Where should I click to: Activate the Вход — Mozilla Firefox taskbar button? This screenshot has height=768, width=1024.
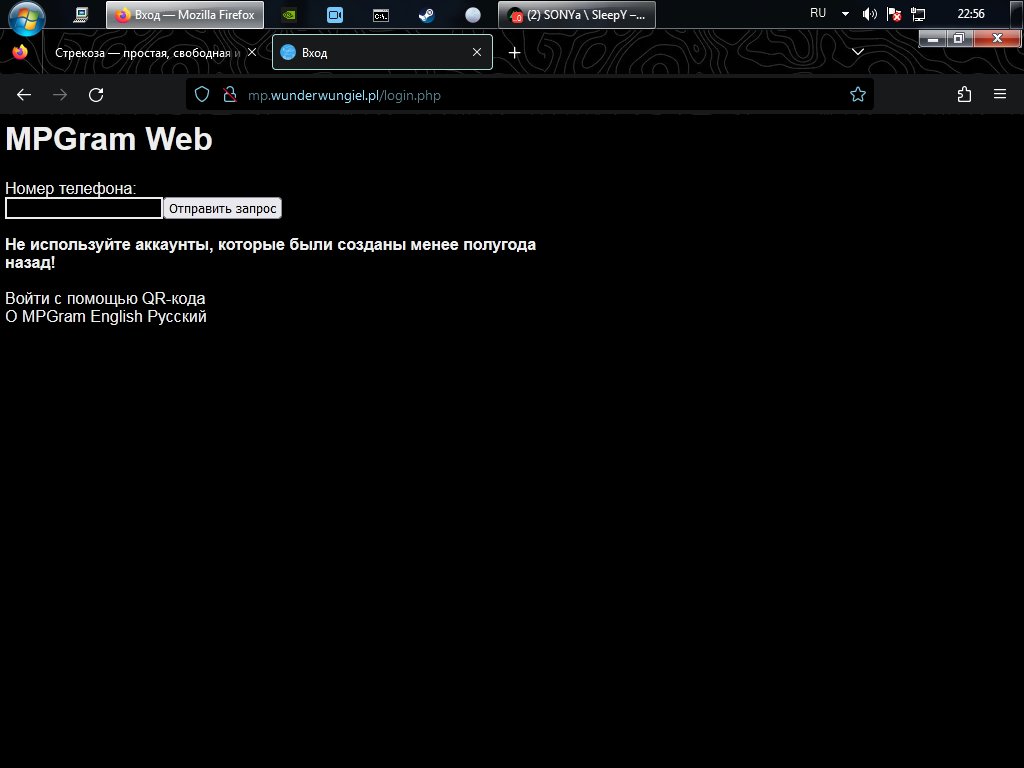(185, 15)
